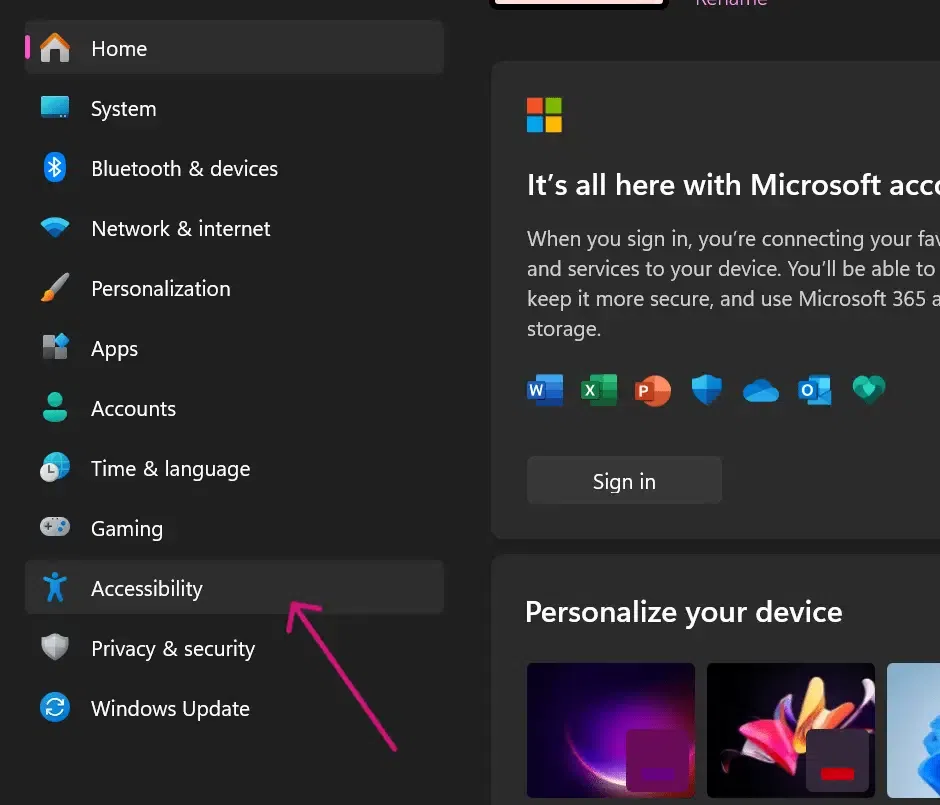Viewport: 940px width, 805px height.
Task: Select the second personalization theme thumbnail
Action: (x=790, y=730)
